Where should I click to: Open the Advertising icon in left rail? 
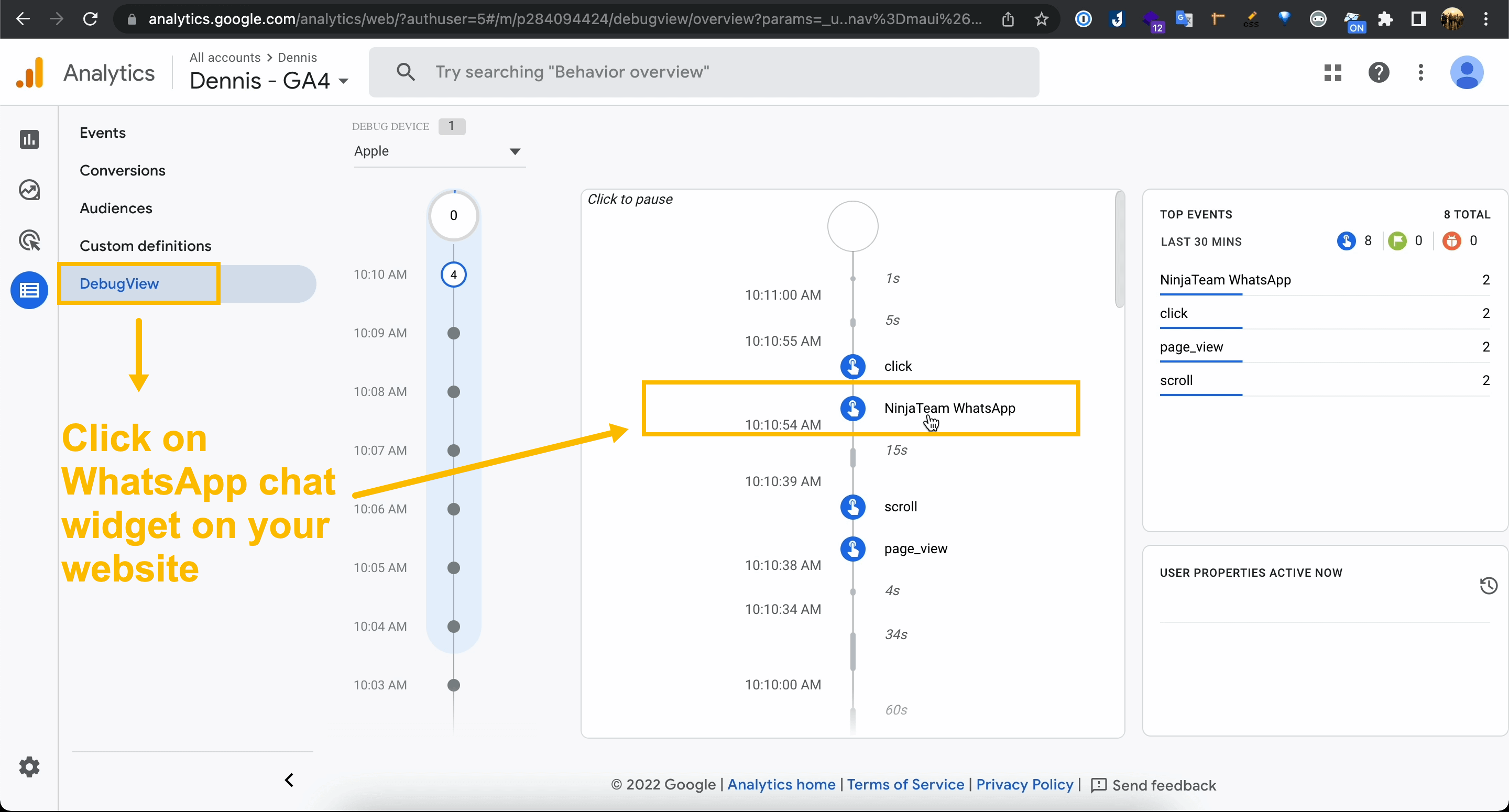pyautogui.click(x=29, y=240)
